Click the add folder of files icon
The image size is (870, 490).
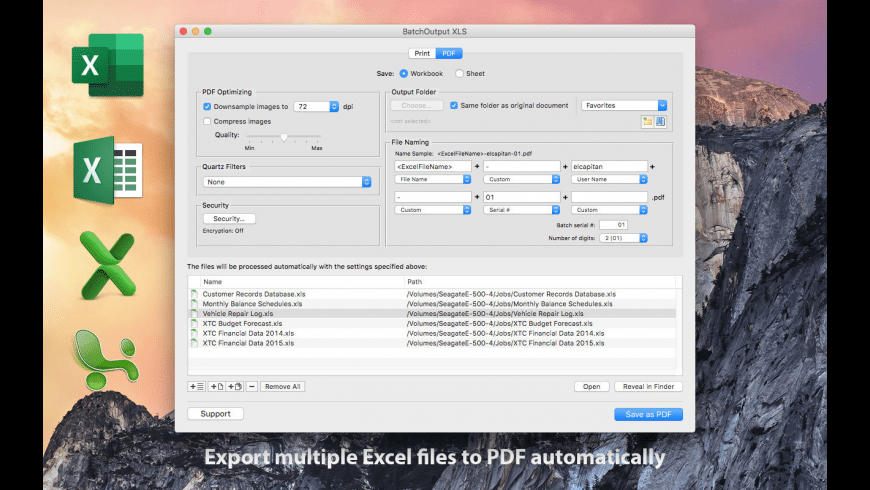pyautogui.click(x=235, y=386)
